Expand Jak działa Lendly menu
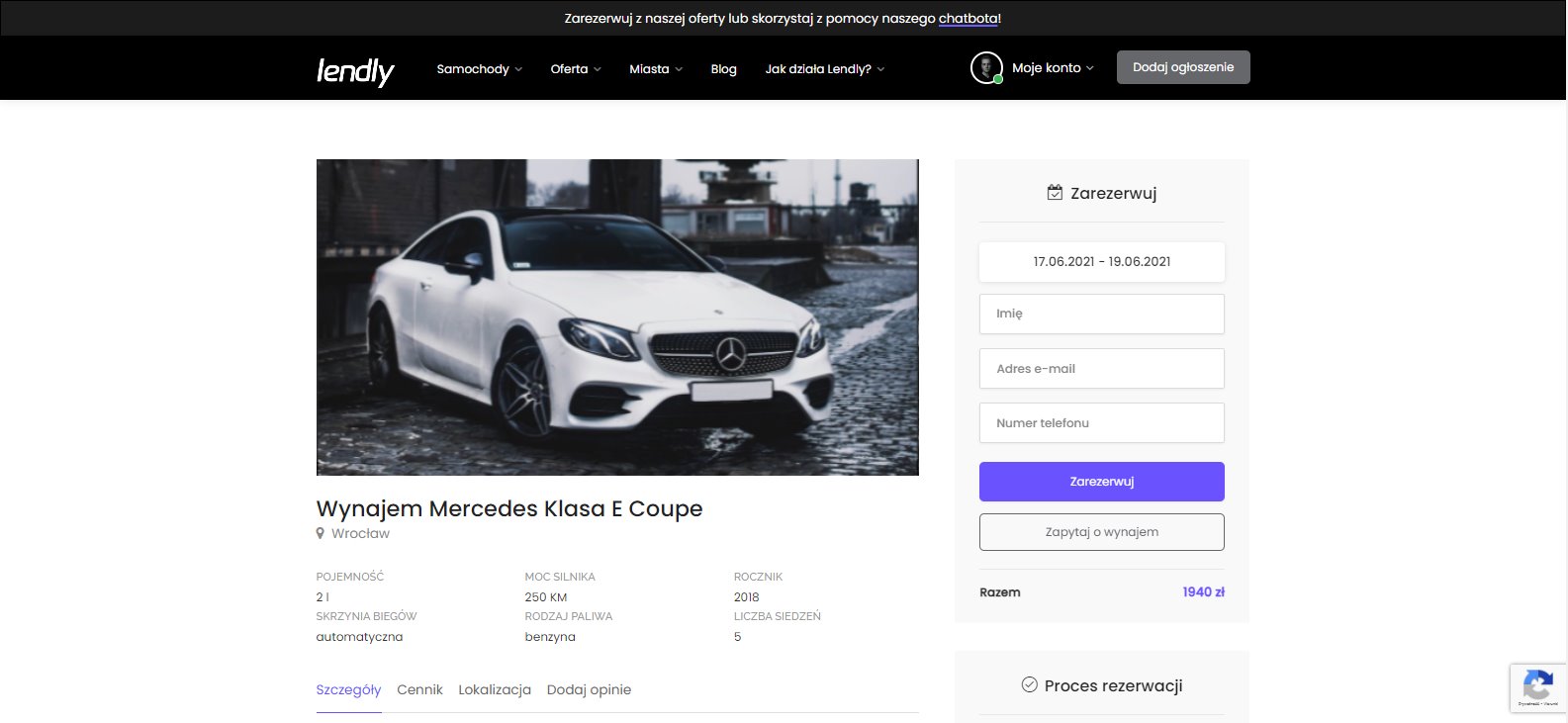Image resolution: width=1568 pixels, height=723 pixels. coord(824,69)
